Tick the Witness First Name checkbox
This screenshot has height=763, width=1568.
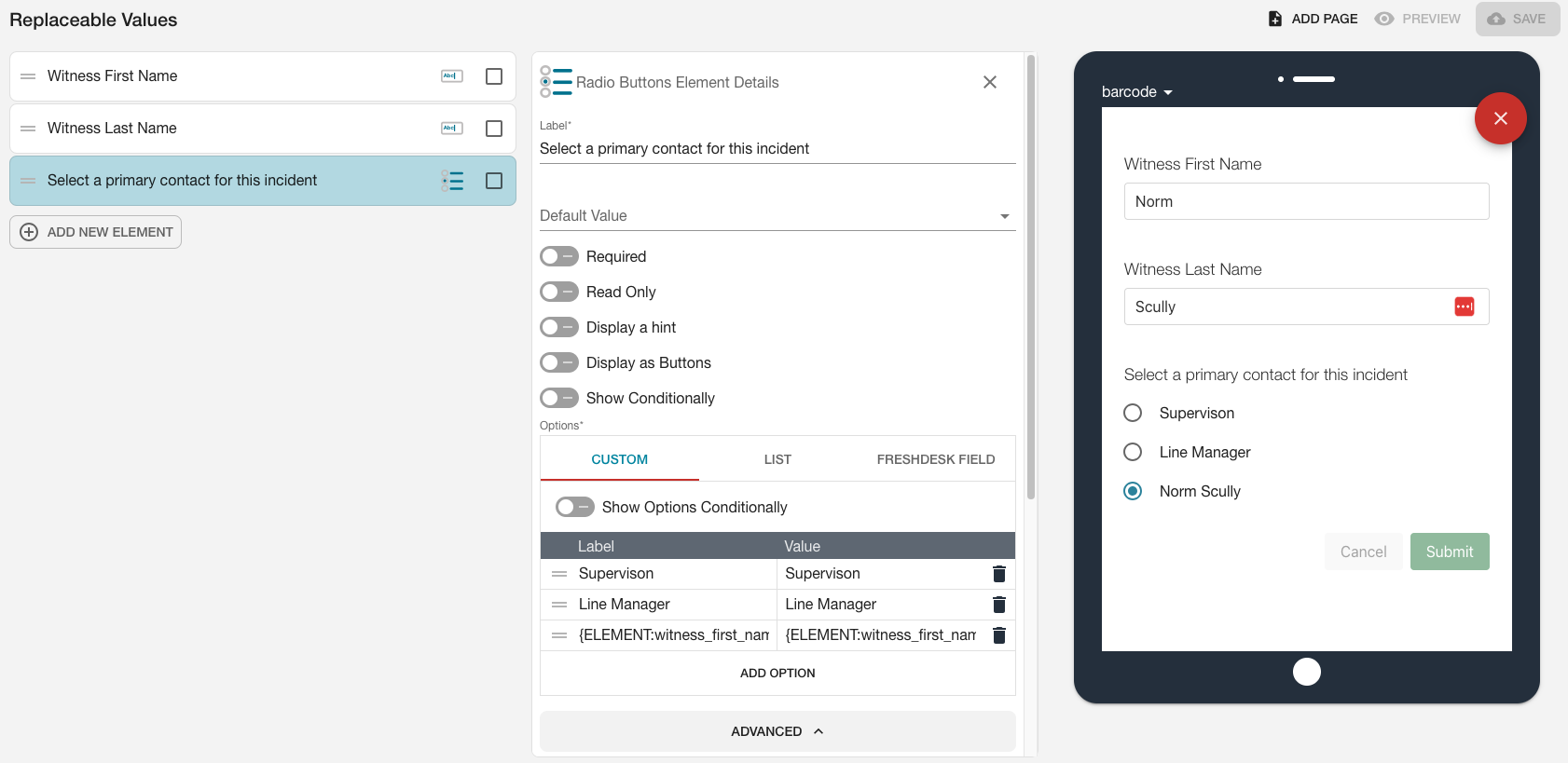point(494,76)
